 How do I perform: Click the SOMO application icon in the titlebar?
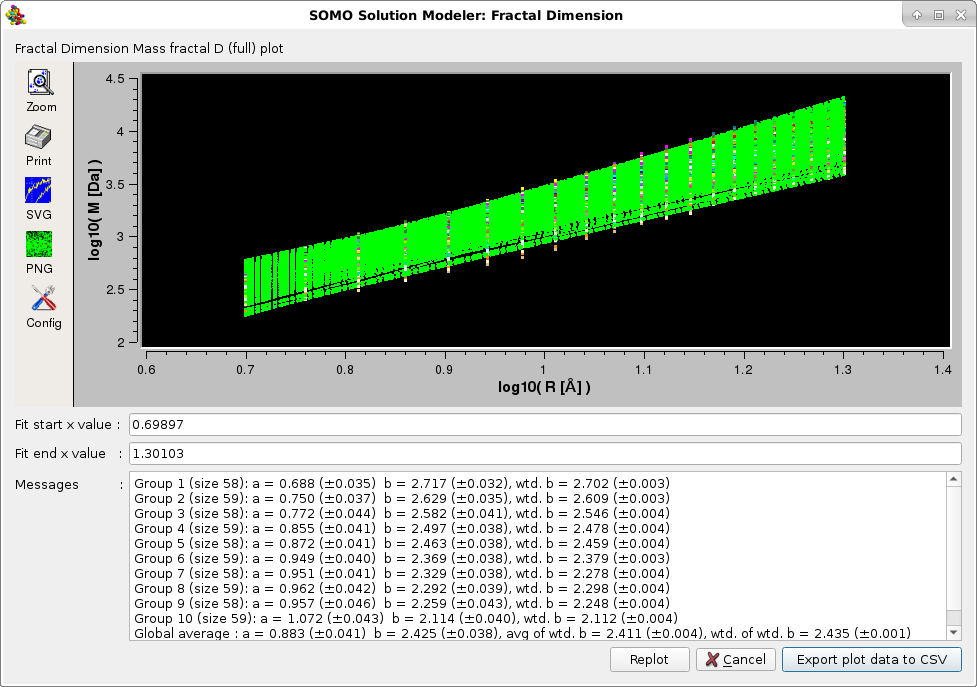(x=15, y=14)
